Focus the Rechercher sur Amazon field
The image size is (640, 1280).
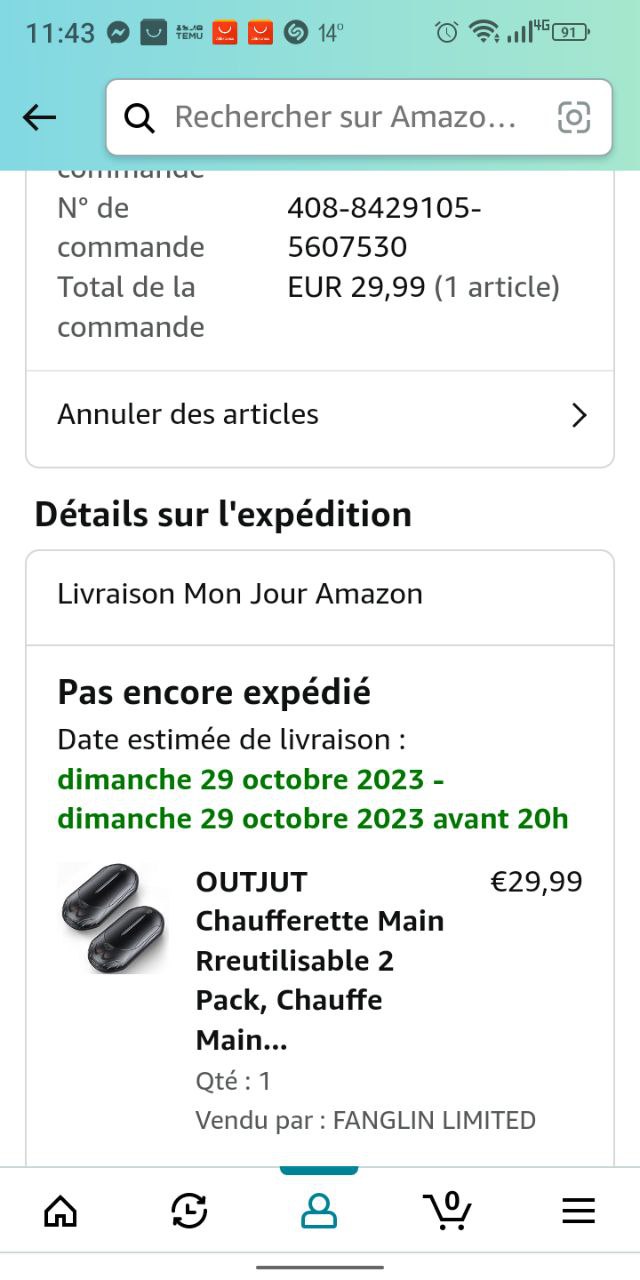(345, 117)
